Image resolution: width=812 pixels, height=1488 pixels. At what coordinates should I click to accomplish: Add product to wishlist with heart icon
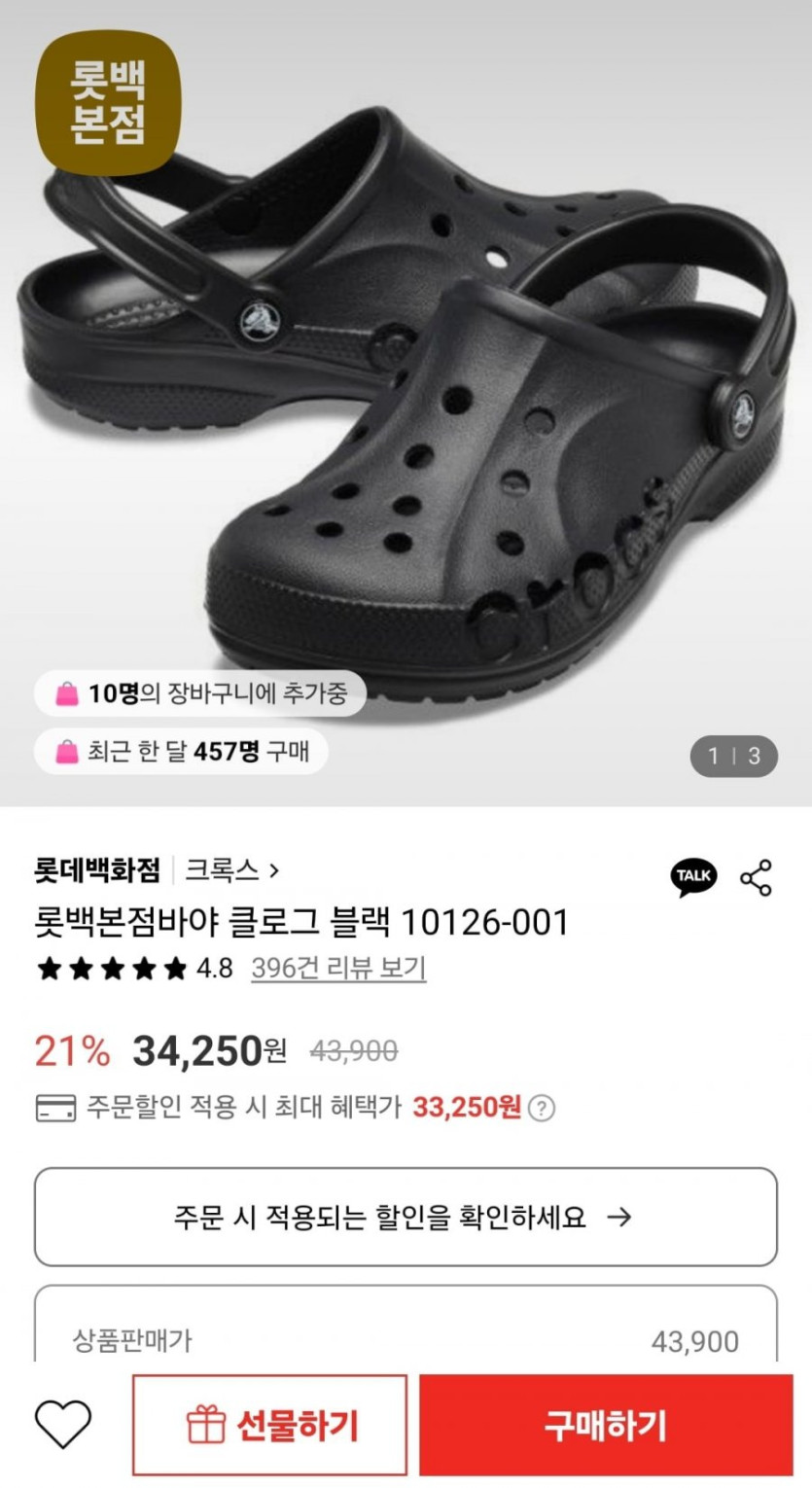pos(63,1425)
